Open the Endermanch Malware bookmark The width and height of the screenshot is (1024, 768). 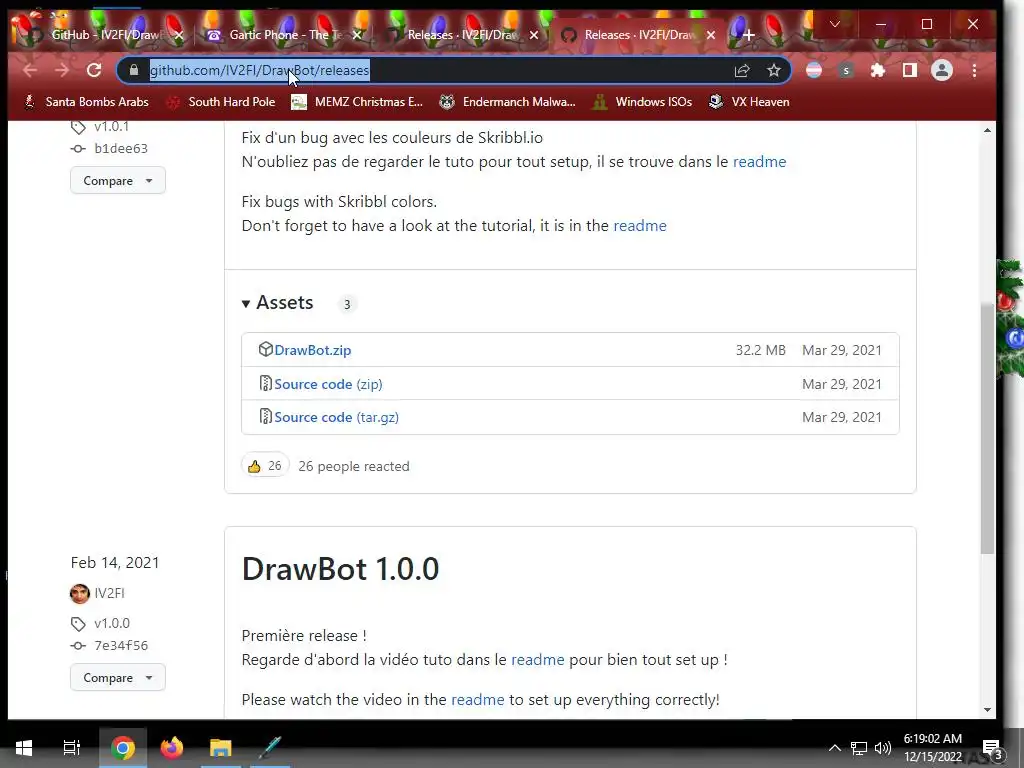[x=507, y=102]
